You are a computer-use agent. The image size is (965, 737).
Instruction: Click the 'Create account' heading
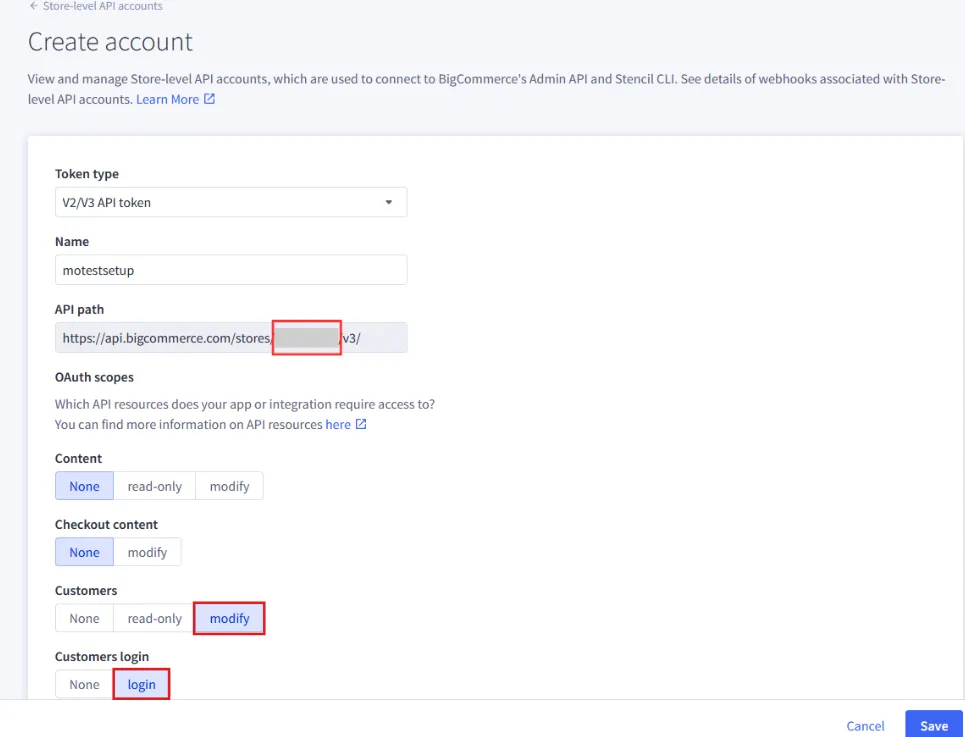(x=110, y=42)
